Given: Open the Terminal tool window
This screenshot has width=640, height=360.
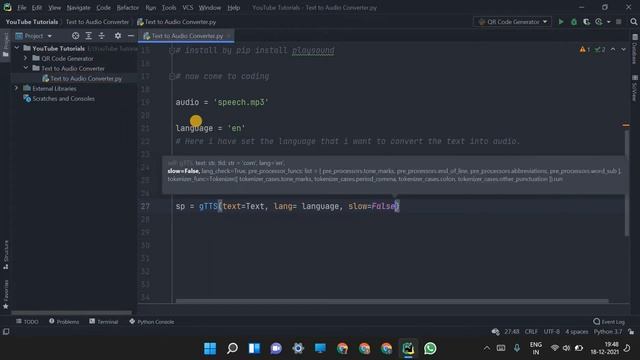Looking at the screenshot, I should coord(104,322).
